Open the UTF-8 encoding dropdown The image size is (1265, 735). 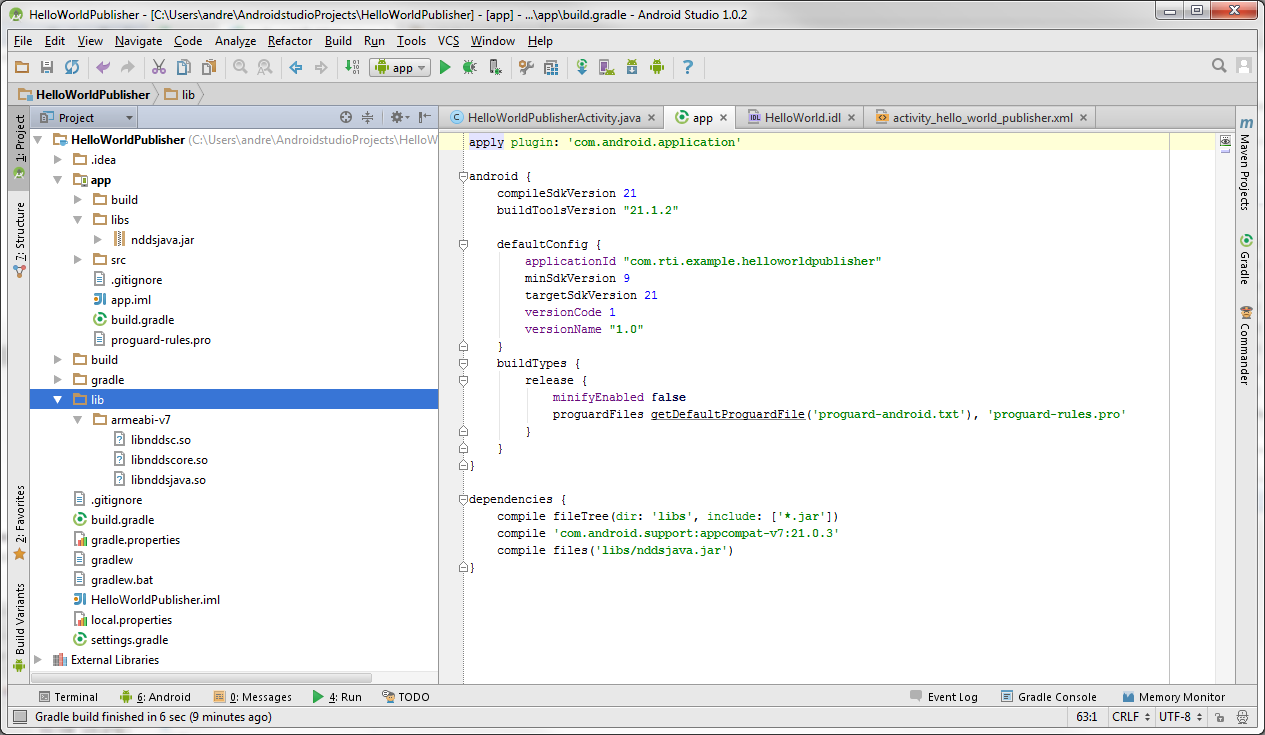point(1180,717)
